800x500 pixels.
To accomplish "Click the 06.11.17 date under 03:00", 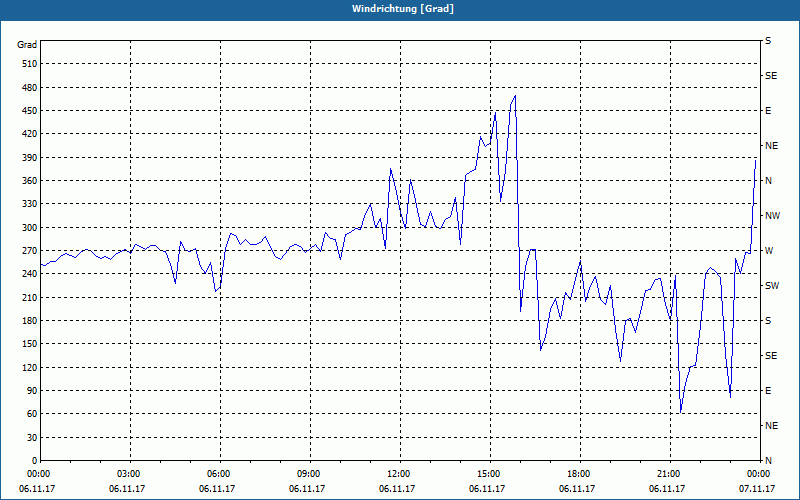I will click(x=127, y=489).
